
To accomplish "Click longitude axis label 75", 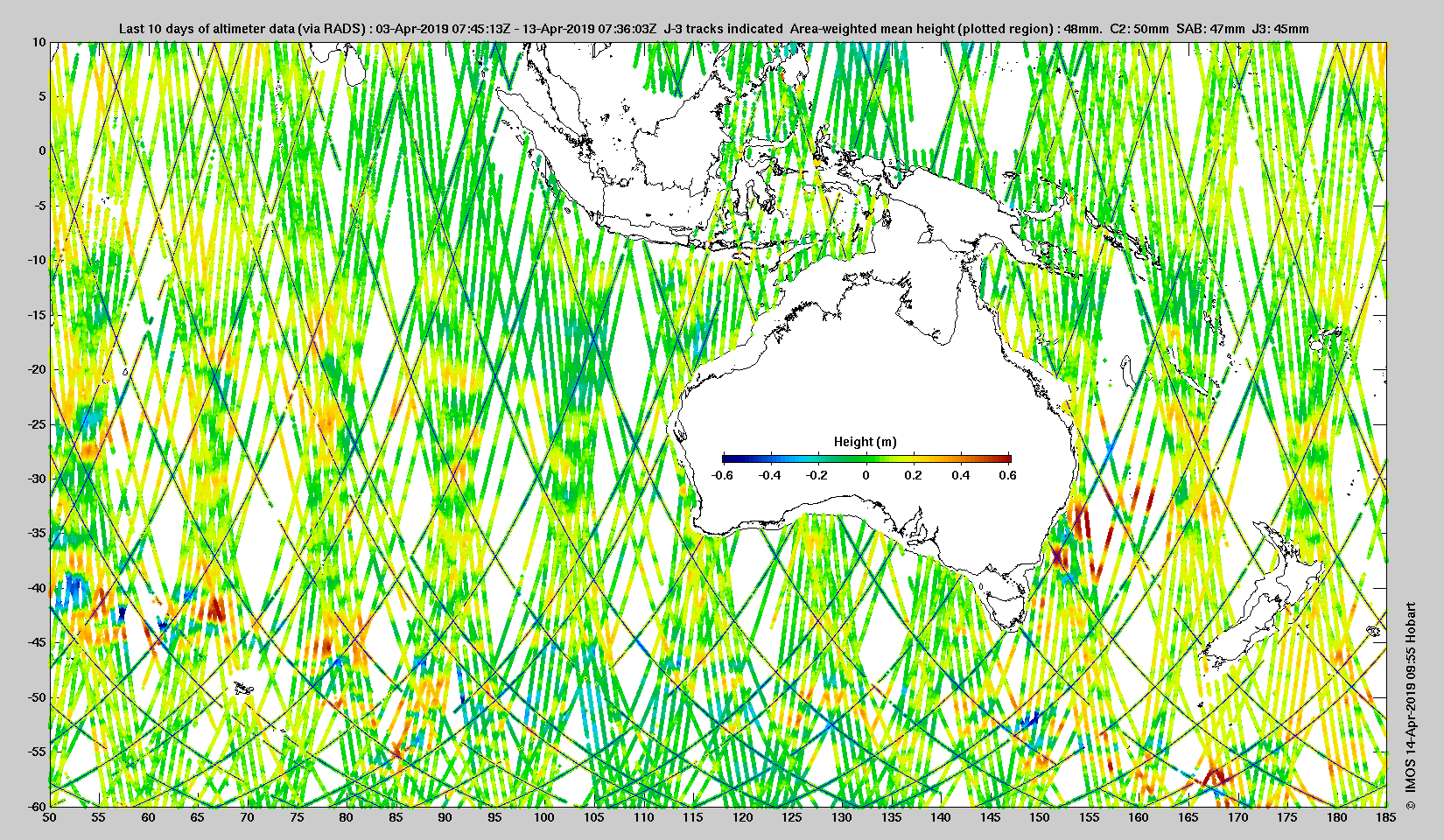I will [297, 817].
